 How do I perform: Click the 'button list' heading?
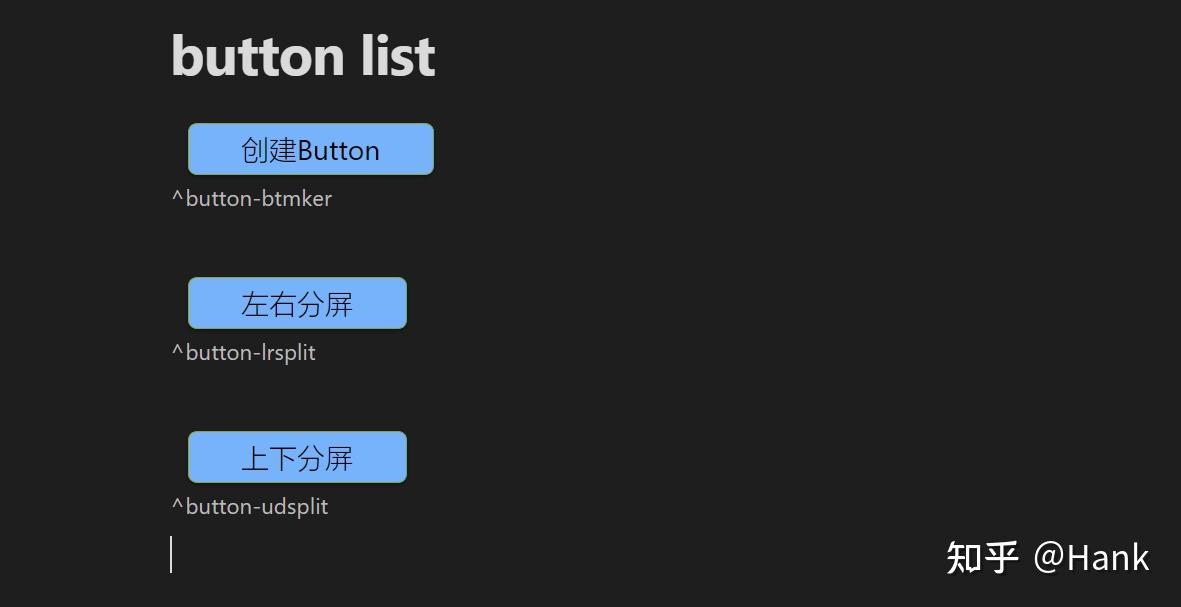click(302, 55)
